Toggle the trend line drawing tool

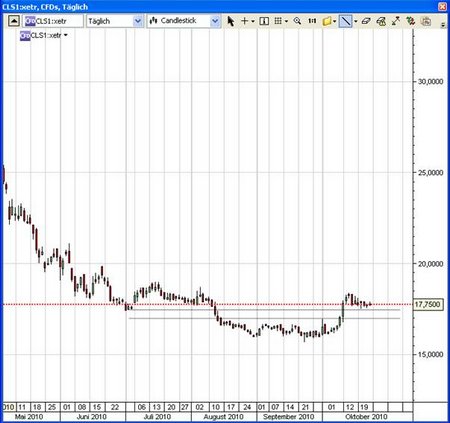(346, 21)
